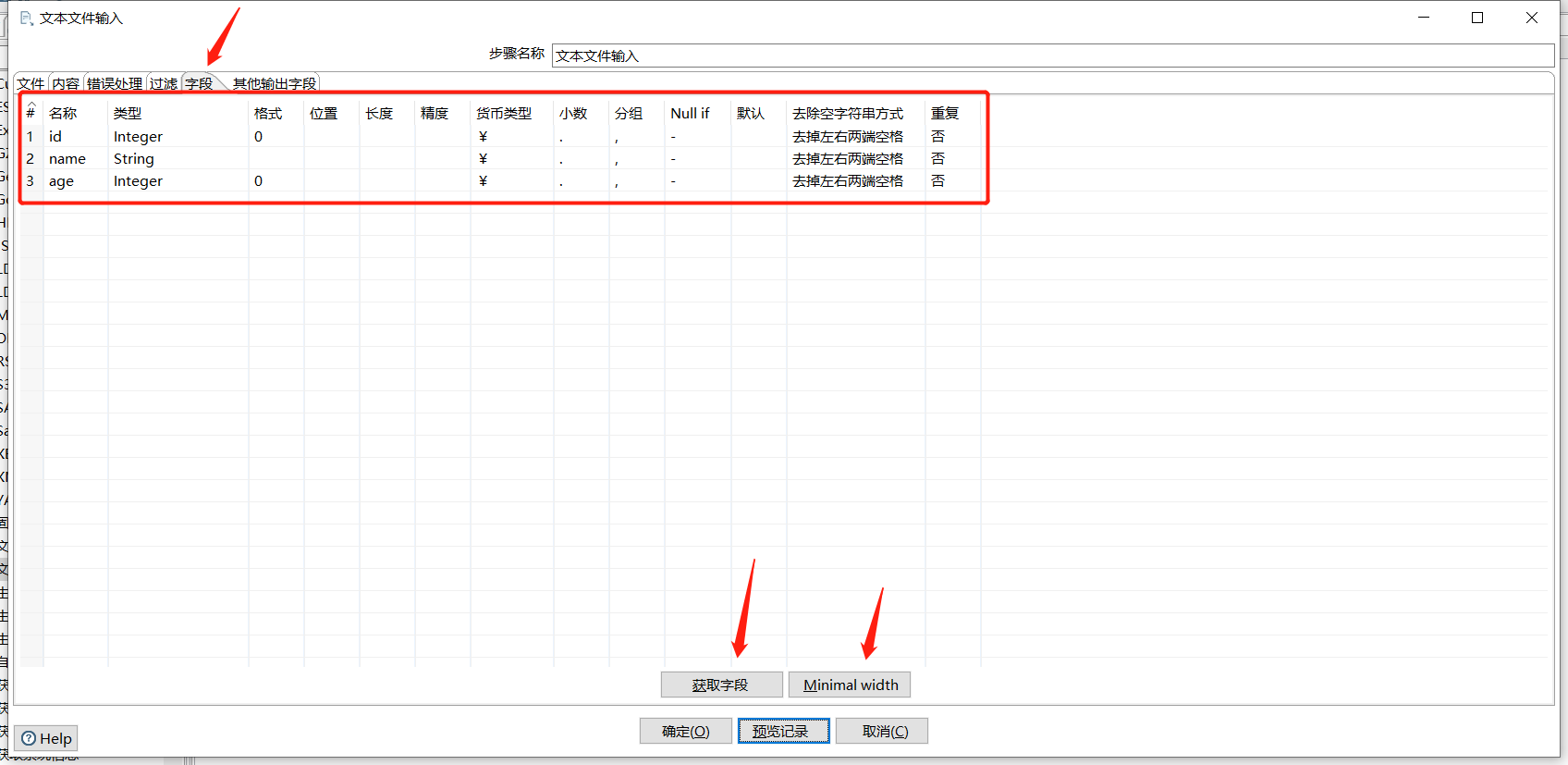Click the 默认 column header
Image resolution: width=1568 pixels, height=765 pixels.
point(759,113)
